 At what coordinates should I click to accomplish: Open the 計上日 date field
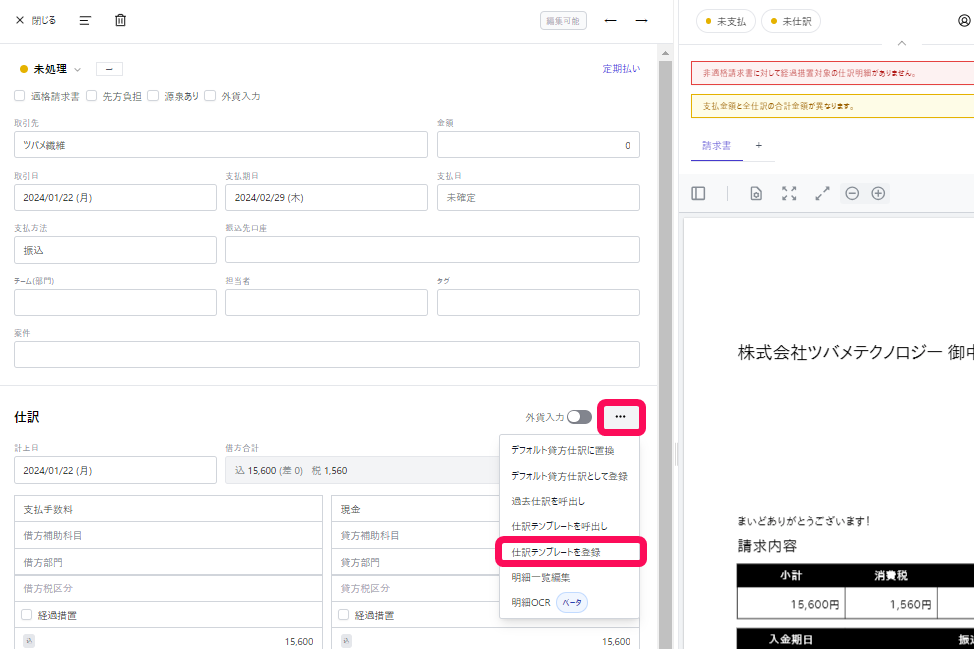coord(115,470)
